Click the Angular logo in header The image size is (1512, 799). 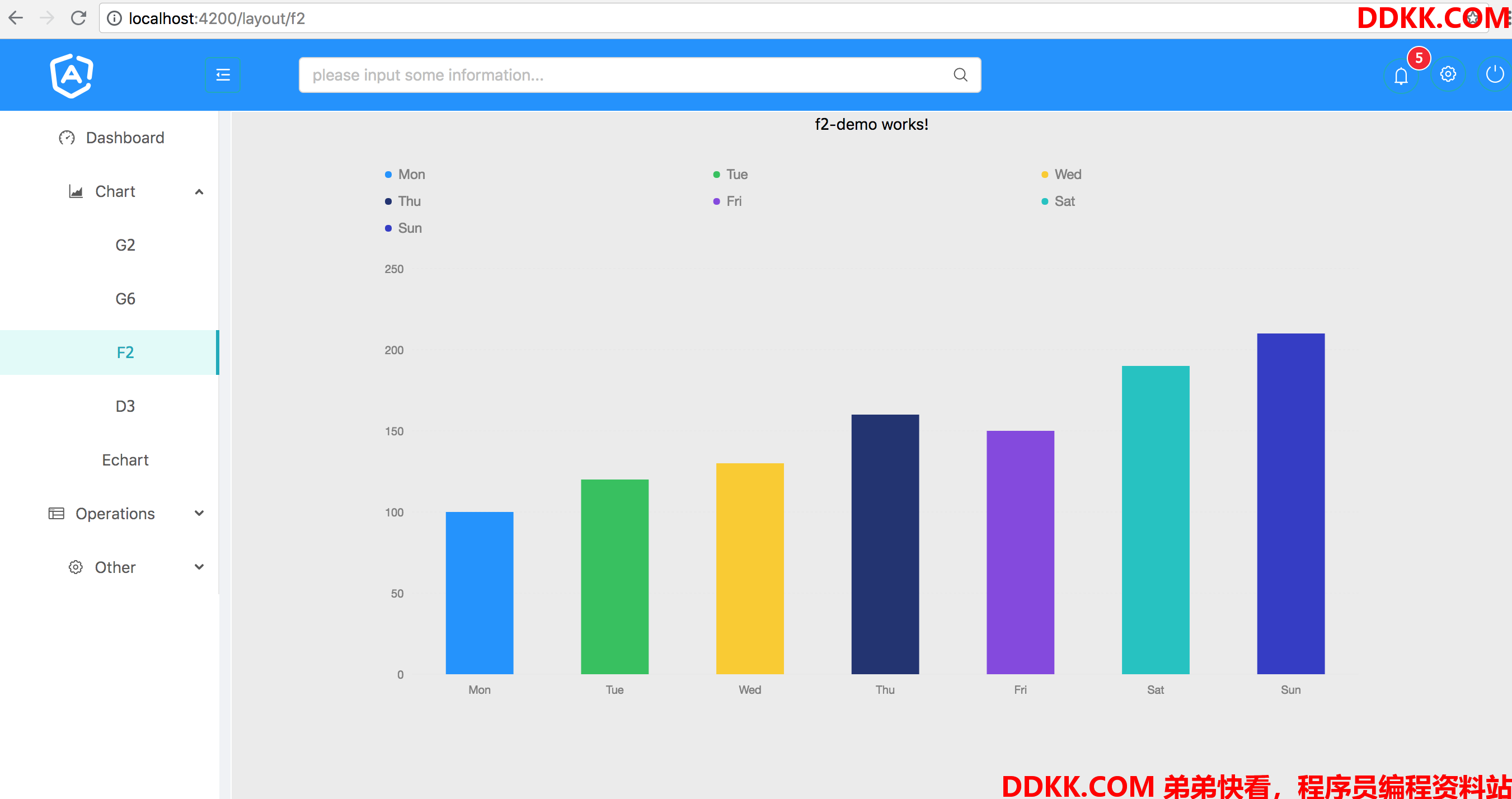[x=72, y=75]
